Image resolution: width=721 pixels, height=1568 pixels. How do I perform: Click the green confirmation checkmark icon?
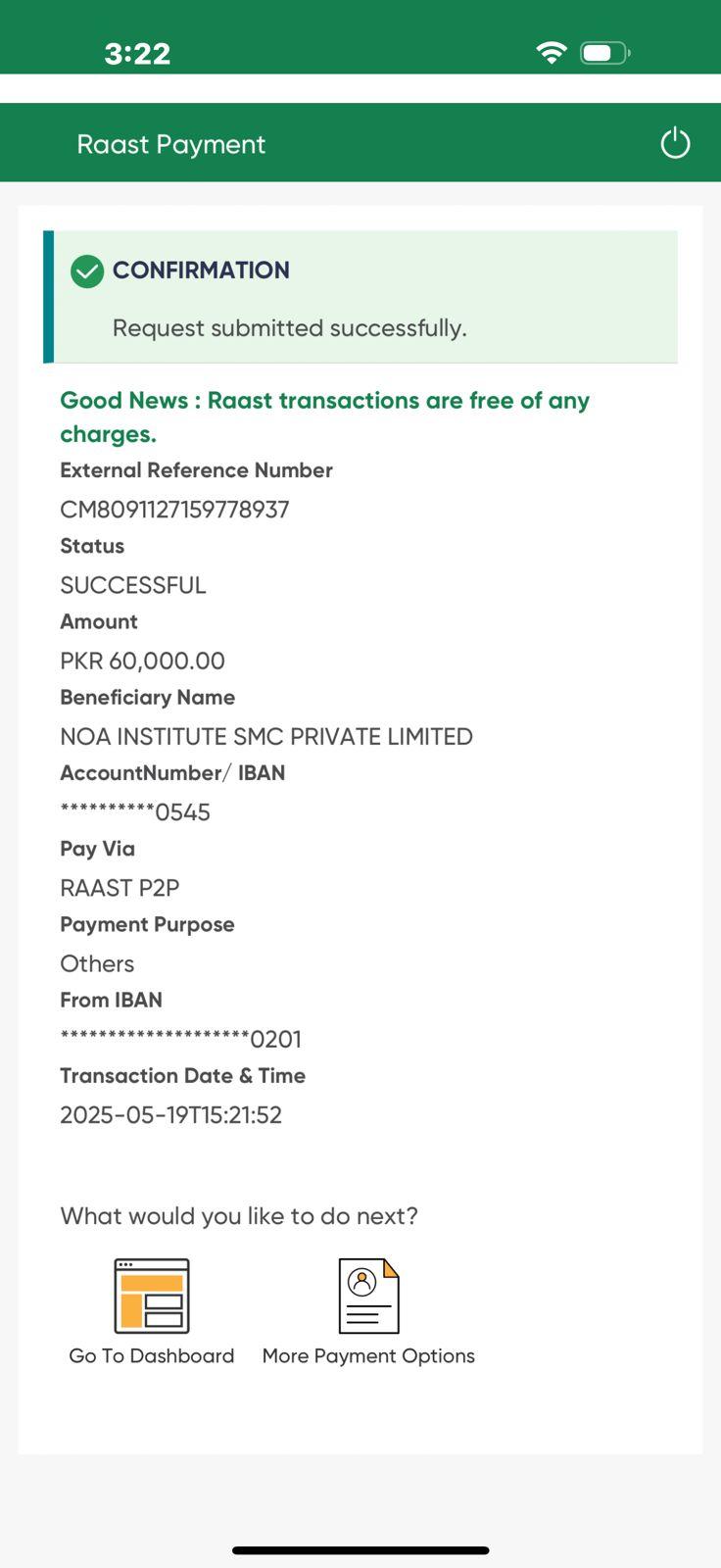[x=87, y=271]
